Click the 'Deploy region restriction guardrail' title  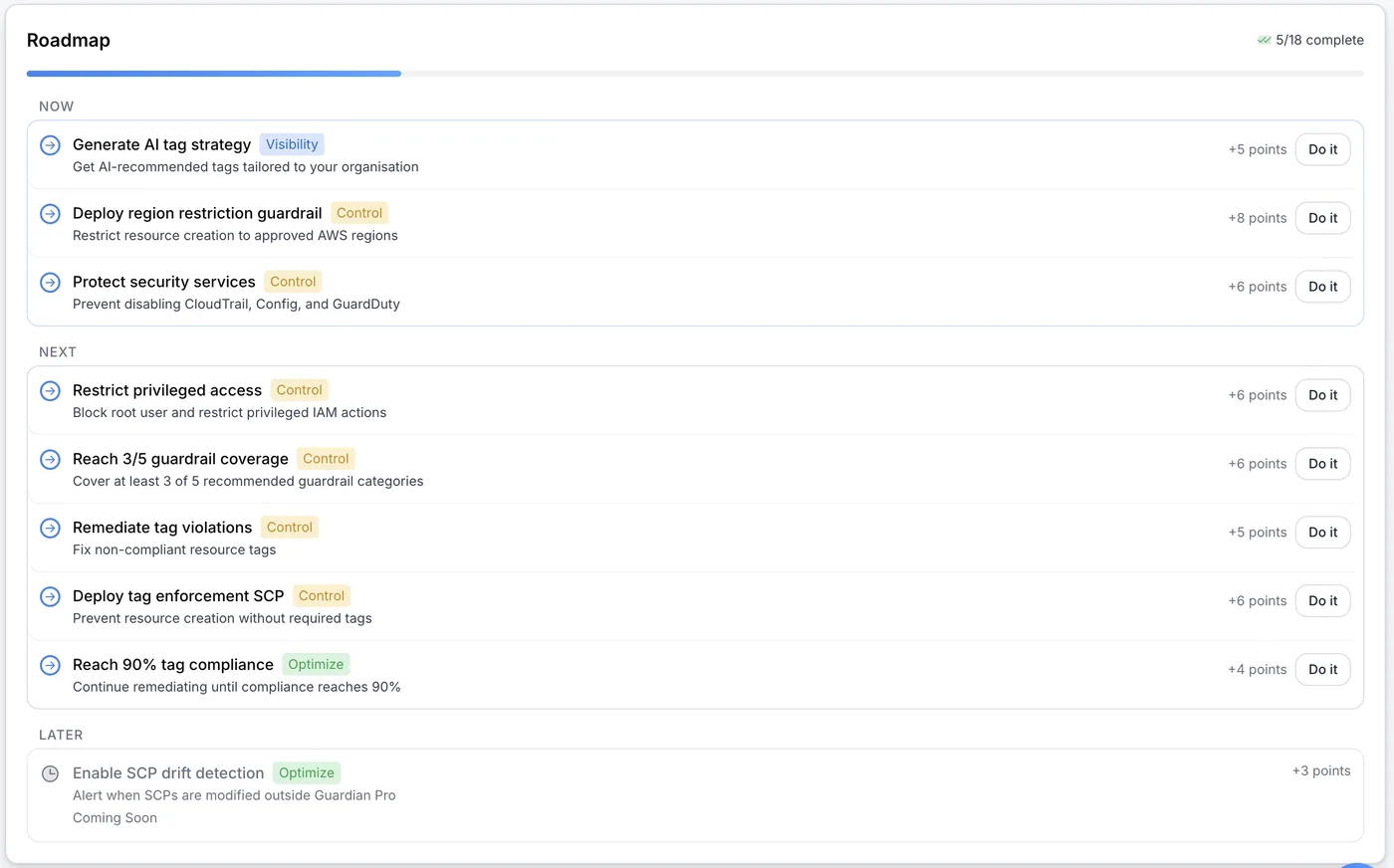[x=197, y=214]
